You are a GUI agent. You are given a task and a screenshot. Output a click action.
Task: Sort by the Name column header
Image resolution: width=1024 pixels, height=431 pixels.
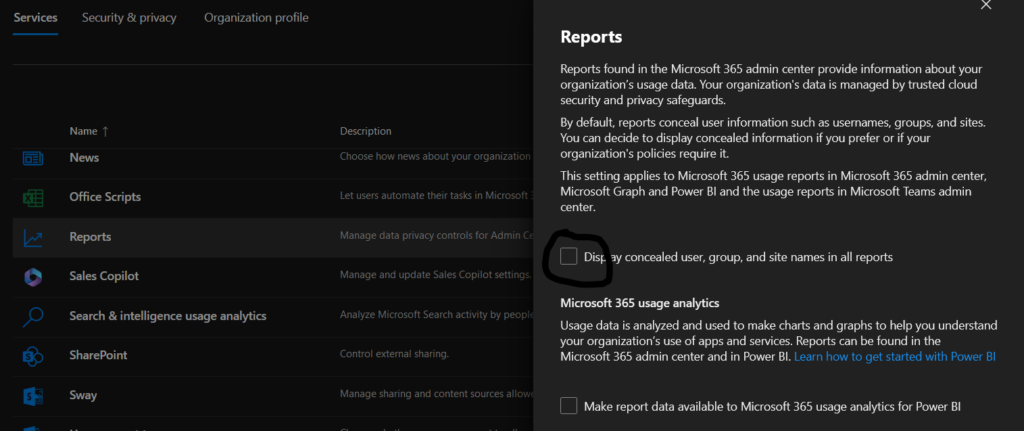click(x=89, y=131)
